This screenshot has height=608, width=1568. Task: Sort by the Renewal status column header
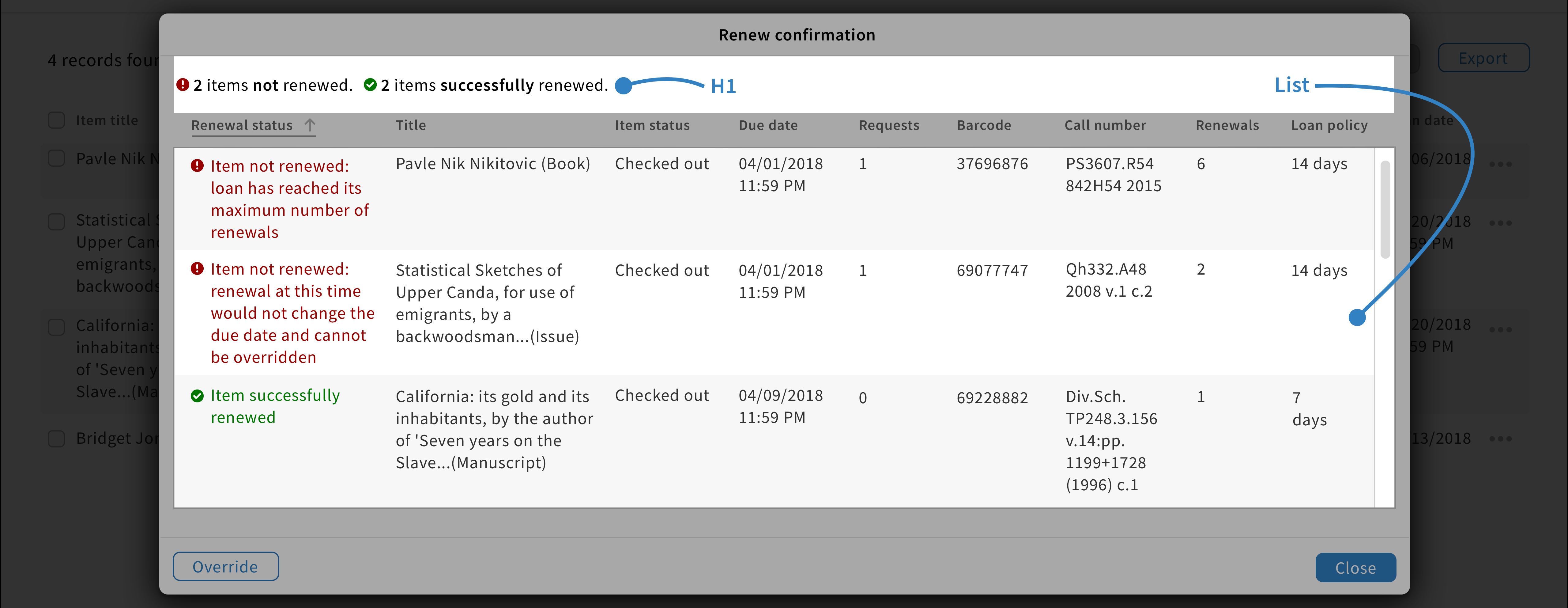pyautogui.click(x=242, y=126)
